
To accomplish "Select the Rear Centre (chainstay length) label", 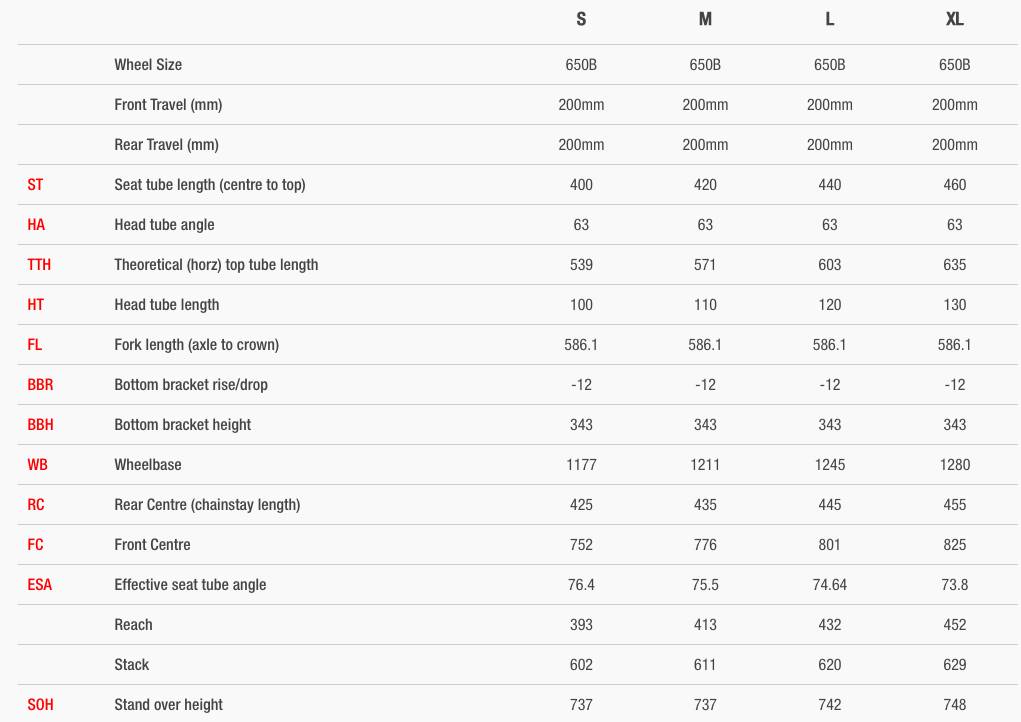I will click(x=207, y=505).
